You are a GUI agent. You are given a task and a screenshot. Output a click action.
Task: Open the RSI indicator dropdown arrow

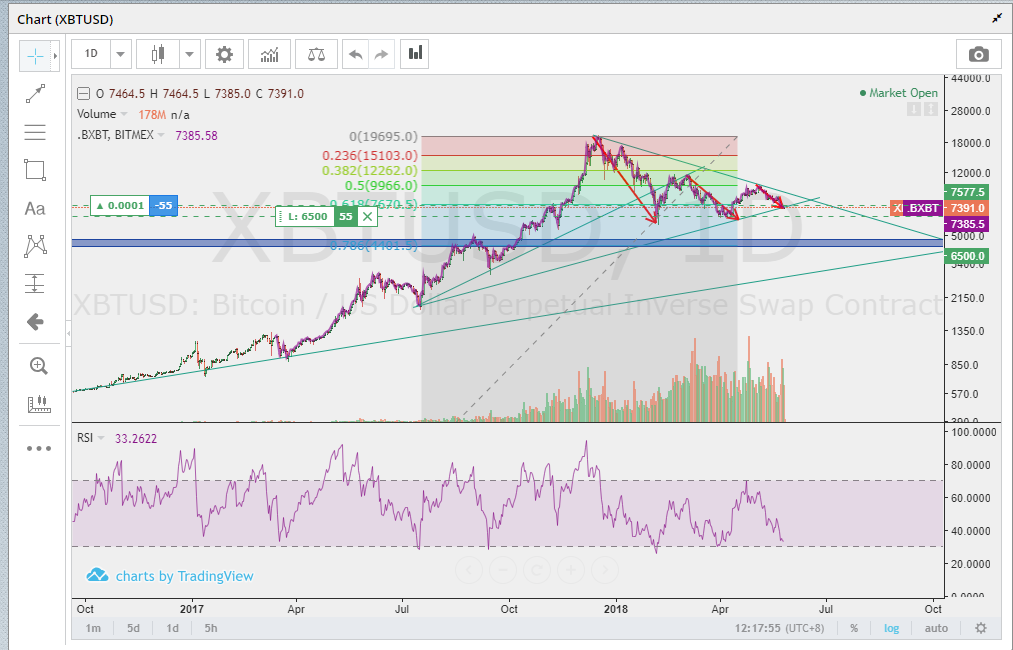[x=101, y=438]
